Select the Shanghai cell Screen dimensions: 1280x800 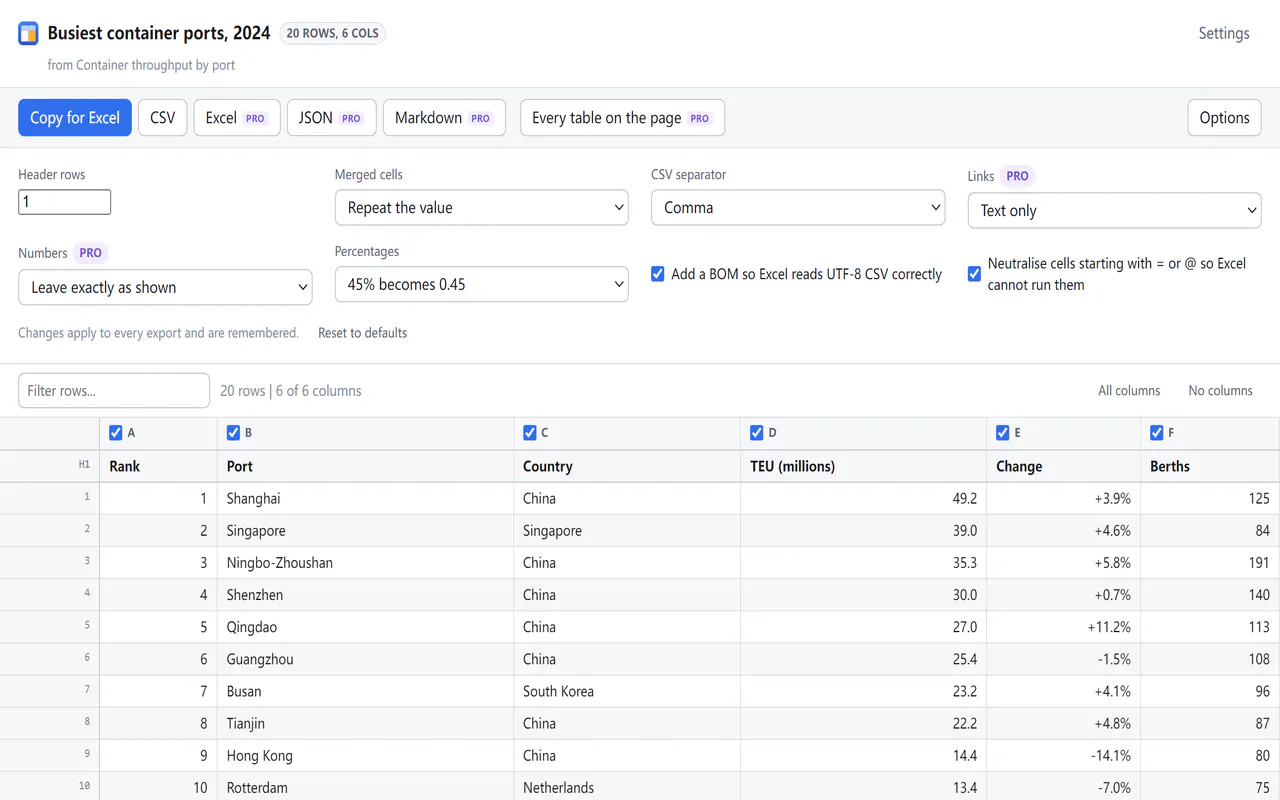click(365, 498)
